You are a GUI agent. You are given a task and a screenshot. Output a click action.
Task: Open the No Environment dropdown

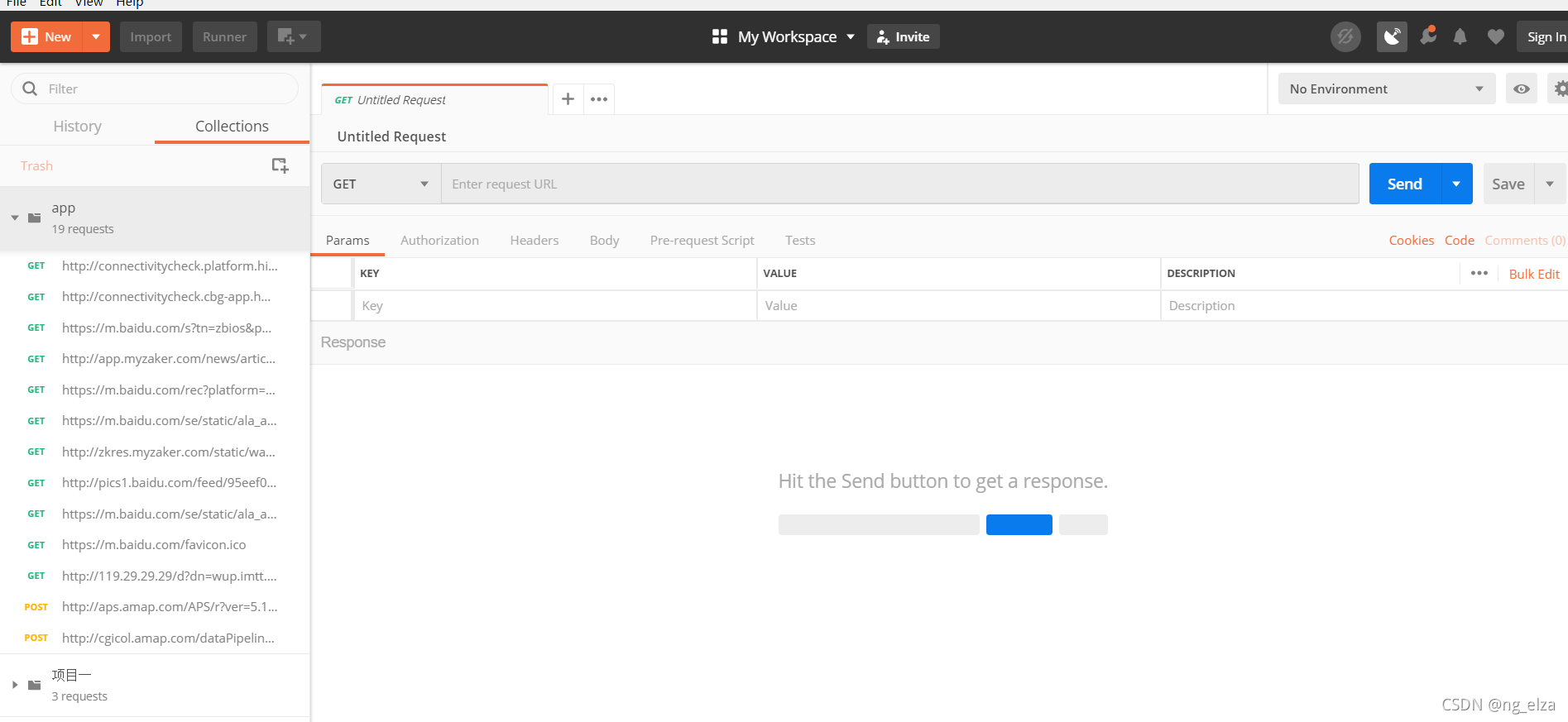pos(1387,88)
